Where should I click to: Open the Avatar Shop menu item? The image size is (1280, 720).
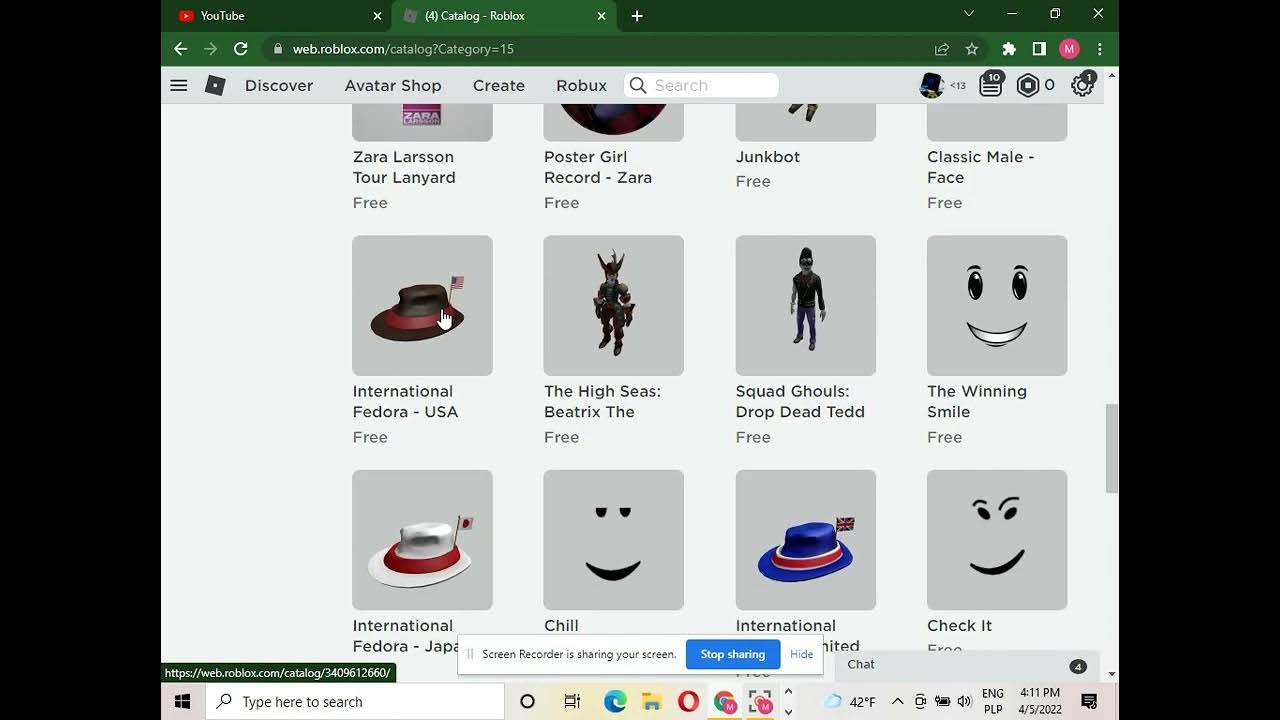[x=393, y=86]
